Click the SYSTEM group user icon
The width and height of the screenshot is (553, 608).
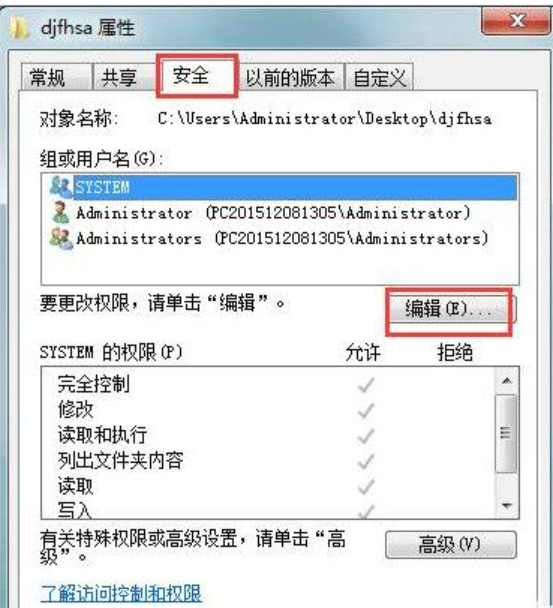tap(60, 186)
